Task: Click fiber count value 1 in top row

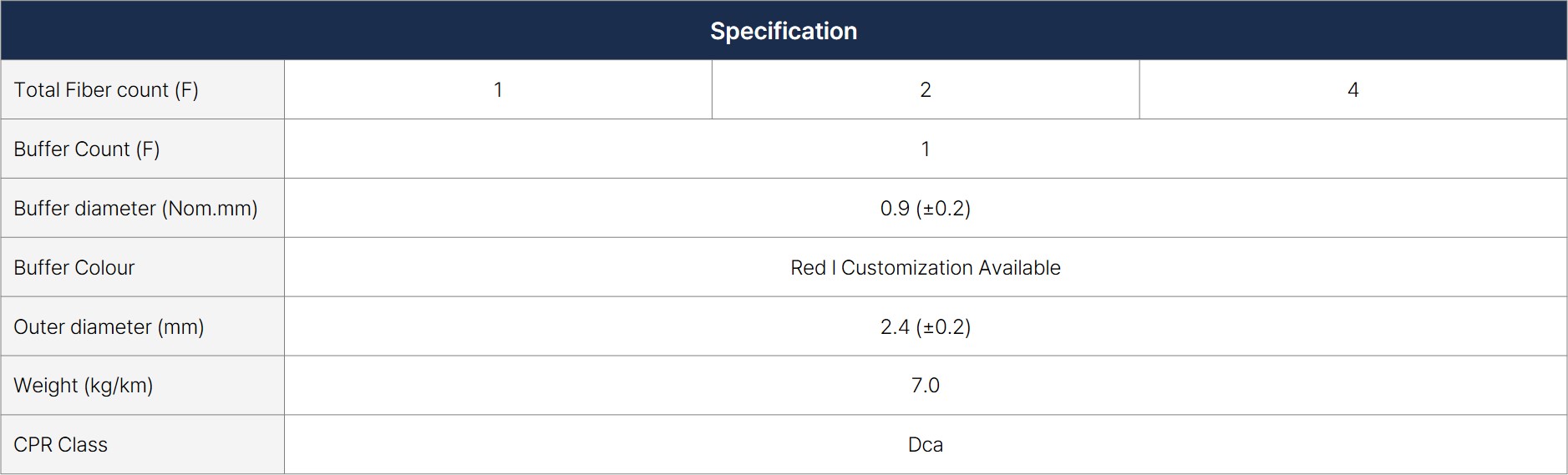Action: pos(498,90)
